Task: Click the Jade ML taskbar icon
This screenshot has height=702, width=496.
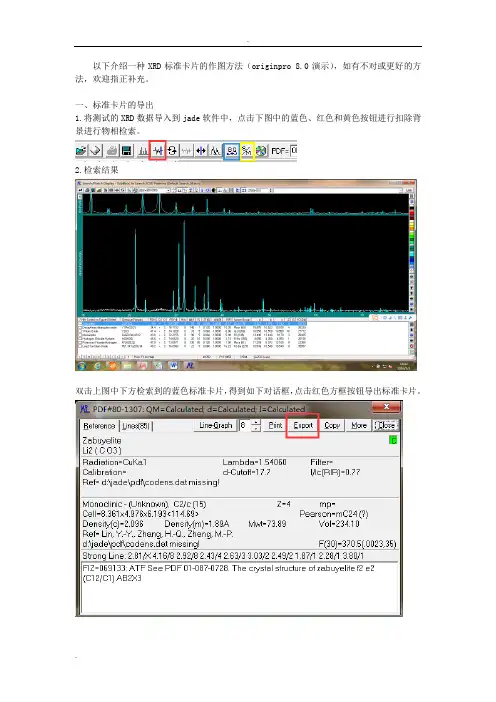Action: click(190, 365)
